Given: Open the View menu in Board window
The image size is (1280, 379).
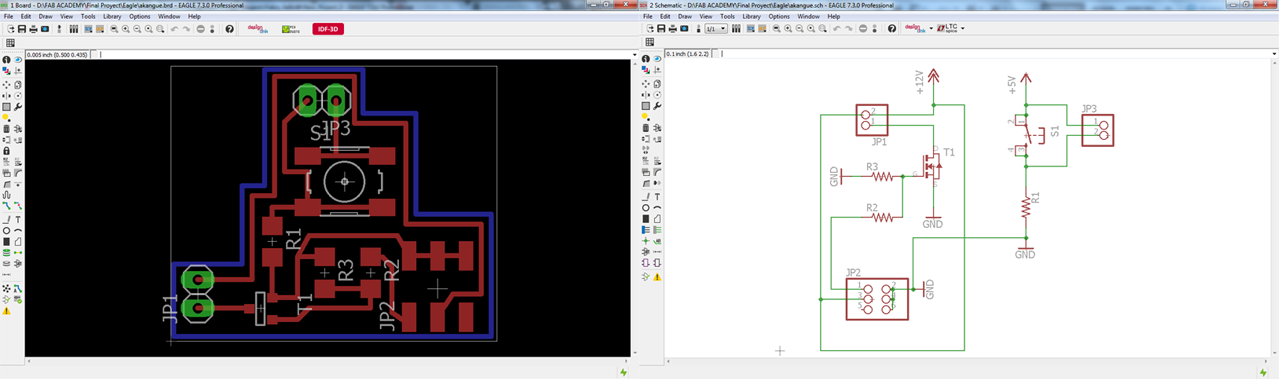Looking at the screenshot, I should coord(67,16).
